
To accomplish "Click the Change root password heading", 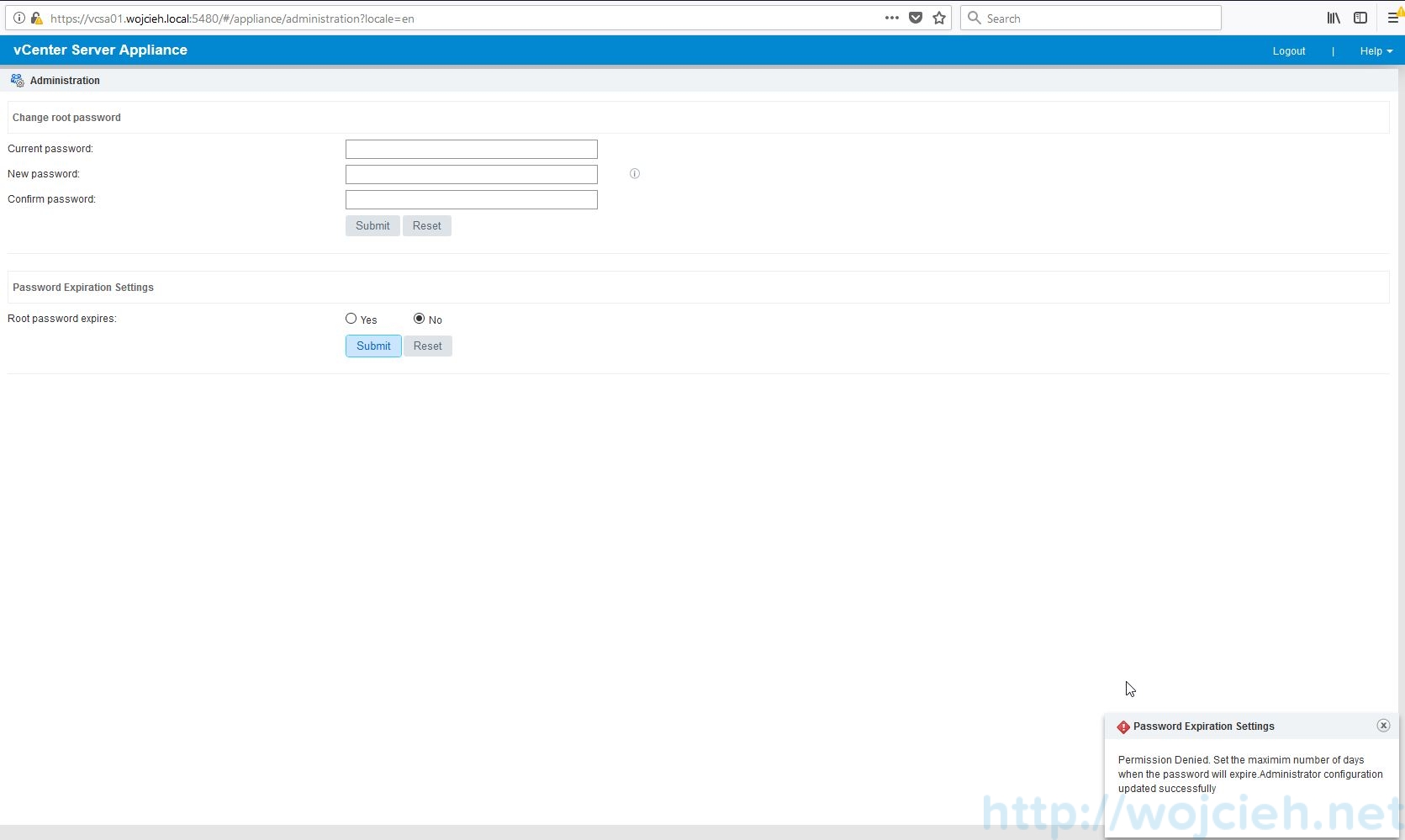I will click(66, 118).
